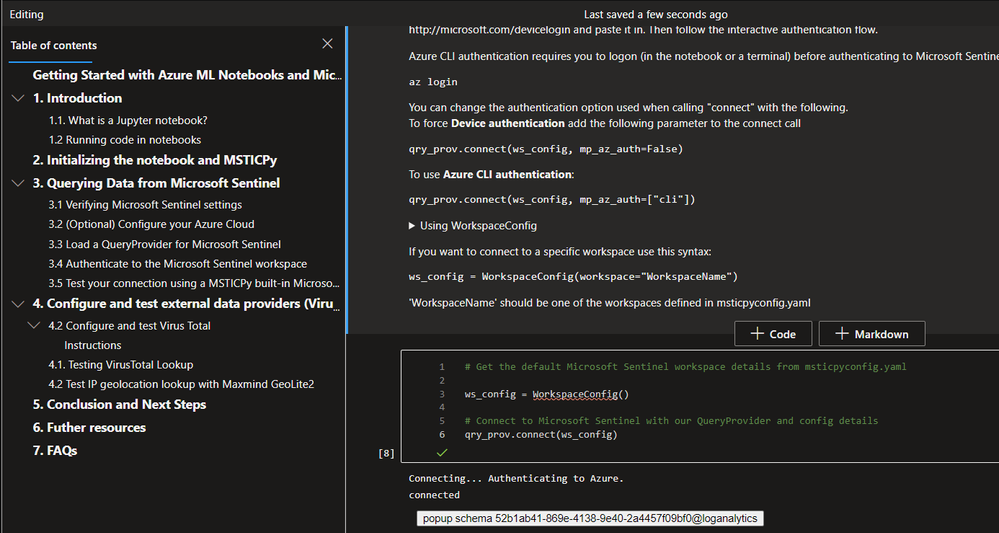Go to 4.2 Test IP geolocation lookup
Screen dimensions: 999x533
click(182, 384)
